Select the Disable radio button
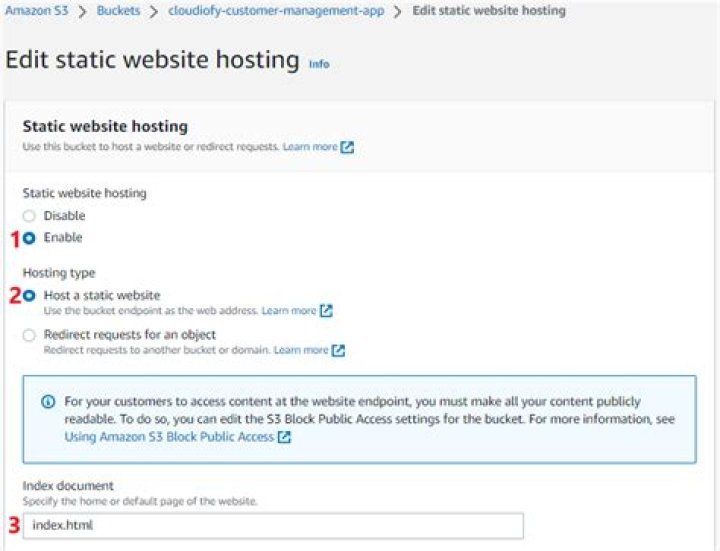The width and height of the screenshot is (720, 551). pos(29,216)
